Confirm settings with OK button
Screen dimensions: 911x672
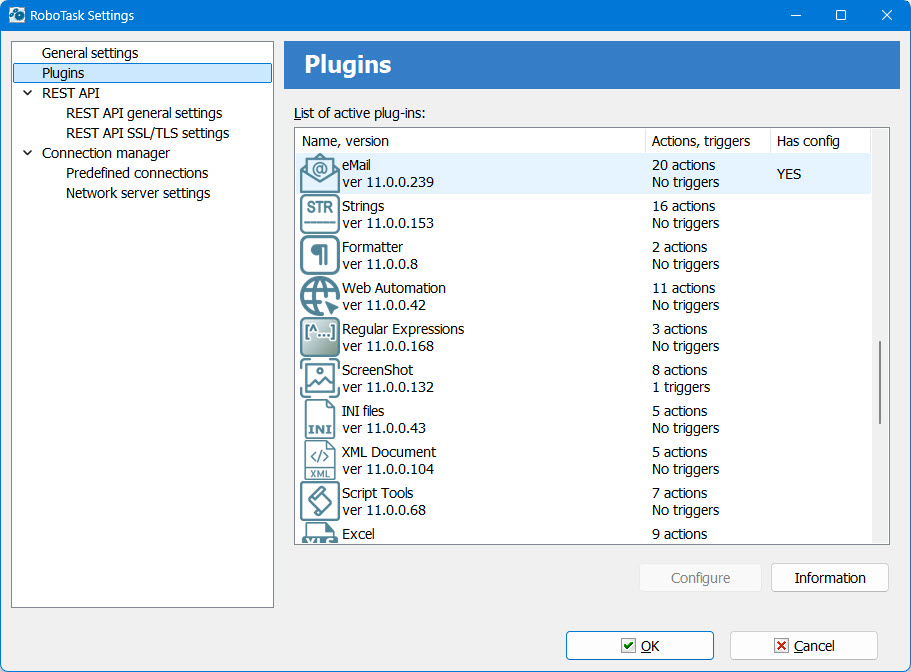pos(640,646)
